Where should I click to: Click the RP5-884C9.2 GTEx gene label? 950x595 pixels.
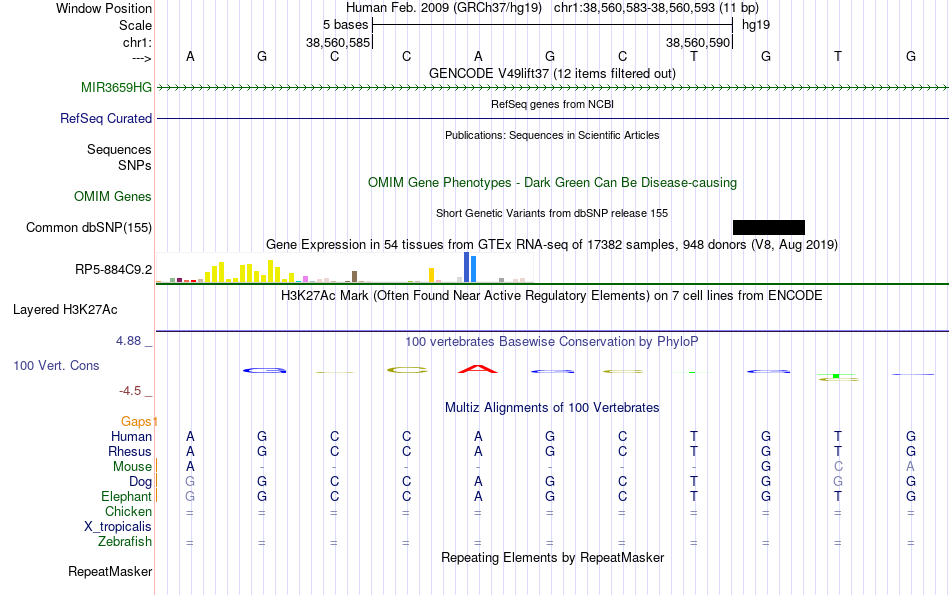tap(114, 270)
